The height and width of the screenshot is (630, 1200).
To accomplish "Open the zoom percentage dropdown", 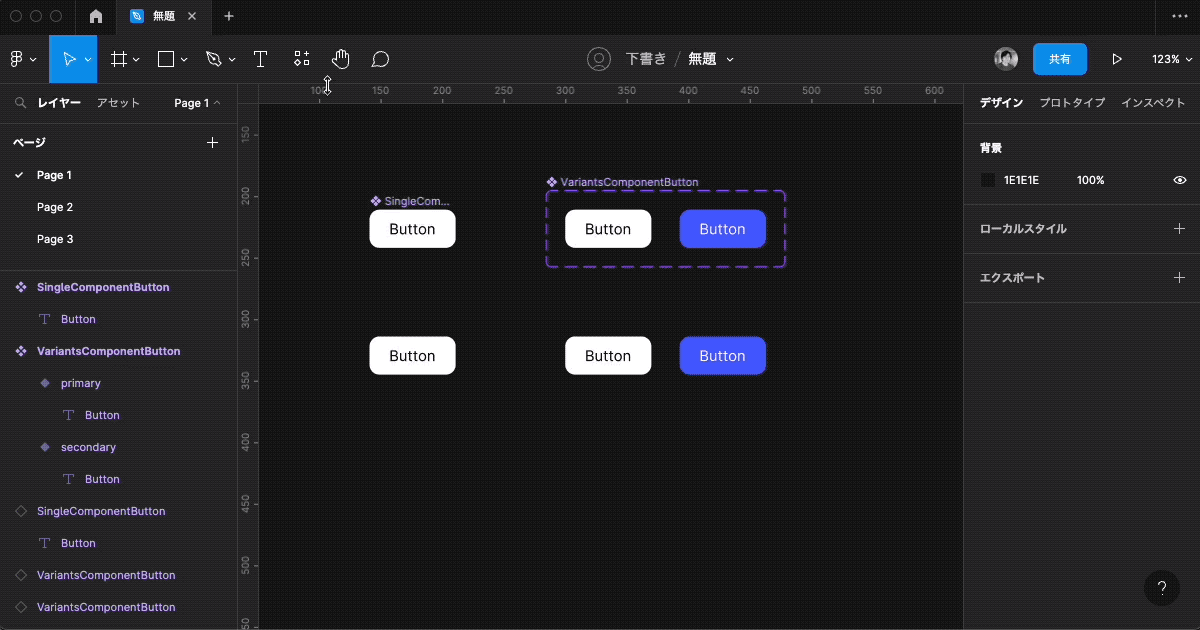I will [x=1170, y=59].
